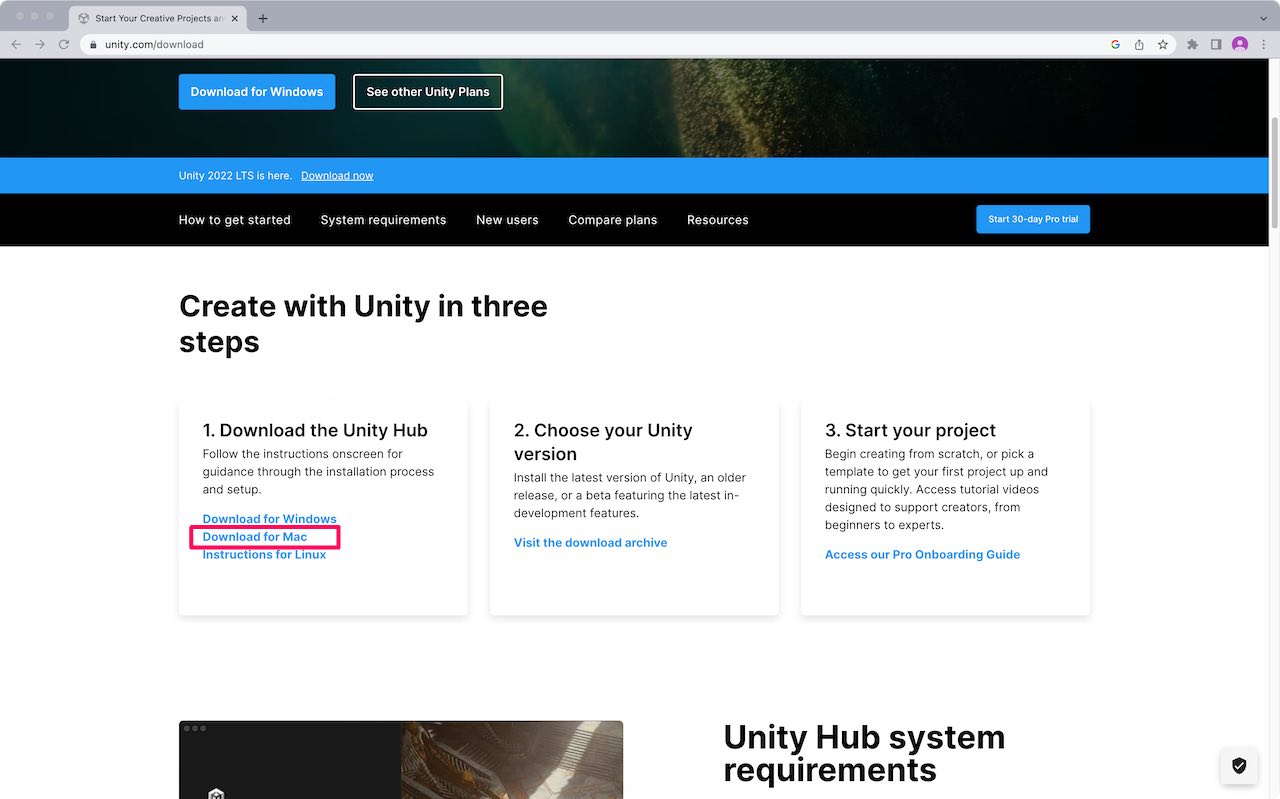Start the 30-day Pro trial
This screenshot has width=1280, height=799.
1033,219
